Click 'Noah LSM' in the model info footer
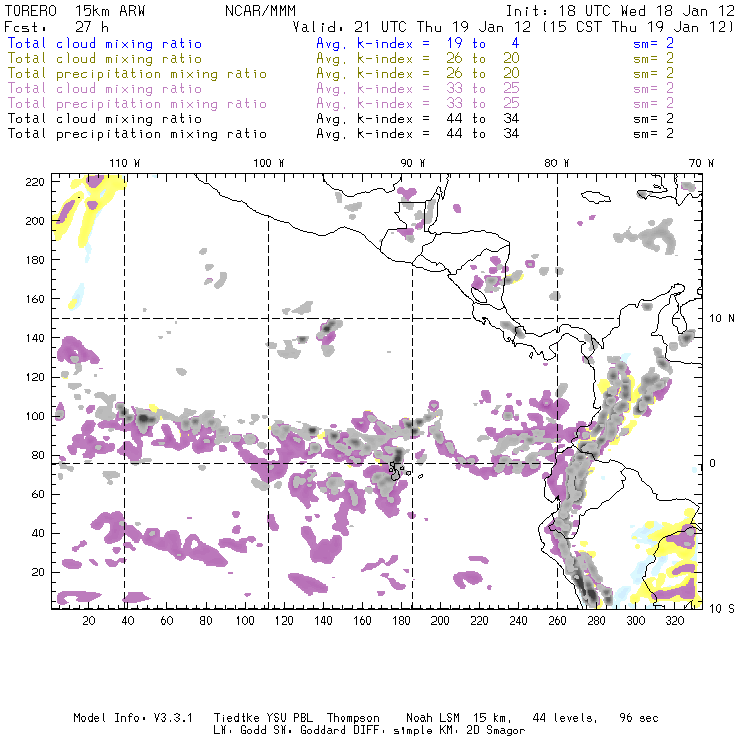Screen dimensions: 740x740 [433, 718]
